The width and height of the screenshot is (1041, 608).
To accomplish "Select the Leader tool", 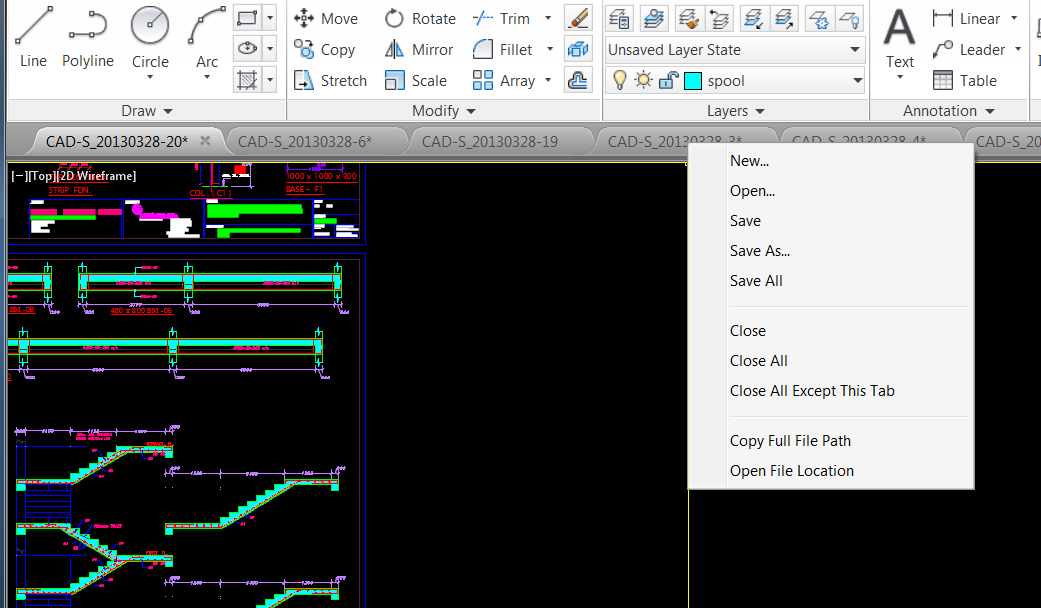I will click(x=969, y=50).
